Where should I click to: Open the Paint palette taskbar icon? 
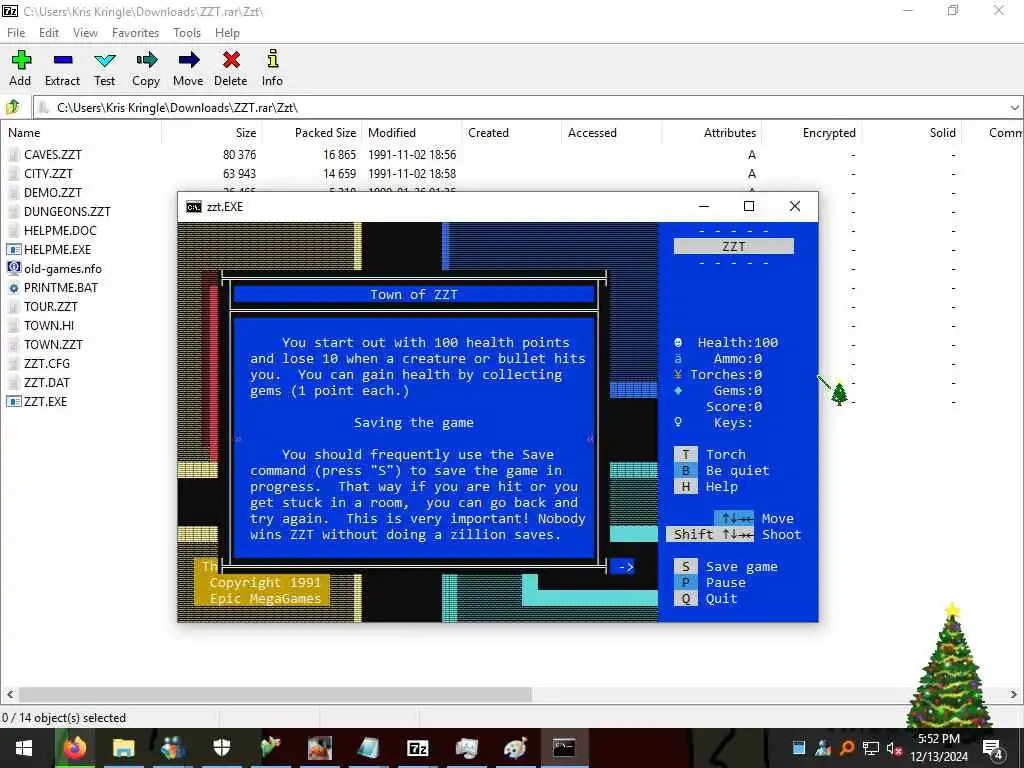[x=515, y=748]
